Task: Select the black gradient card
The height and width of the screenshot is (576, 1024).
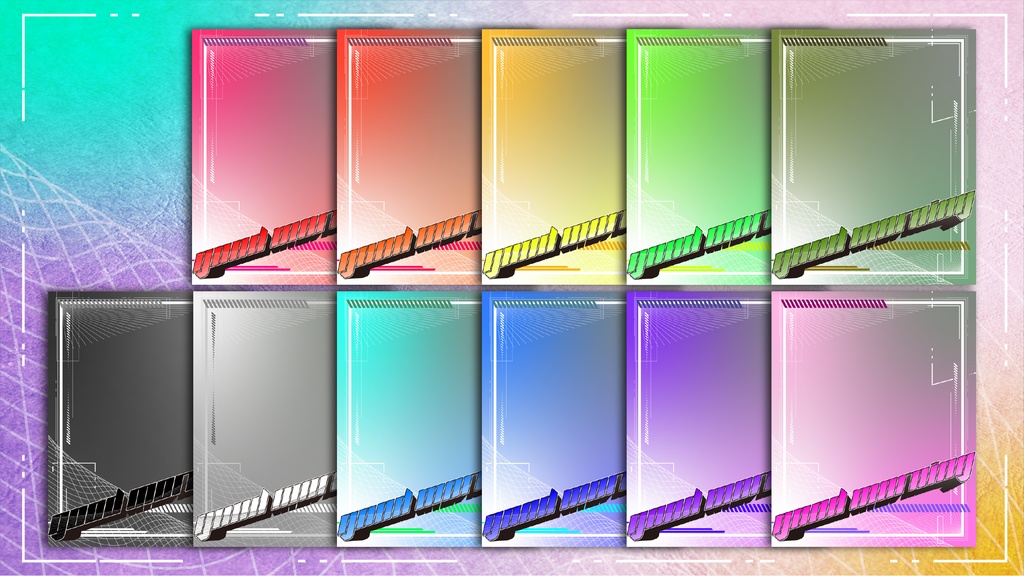Action: [120, 419]
